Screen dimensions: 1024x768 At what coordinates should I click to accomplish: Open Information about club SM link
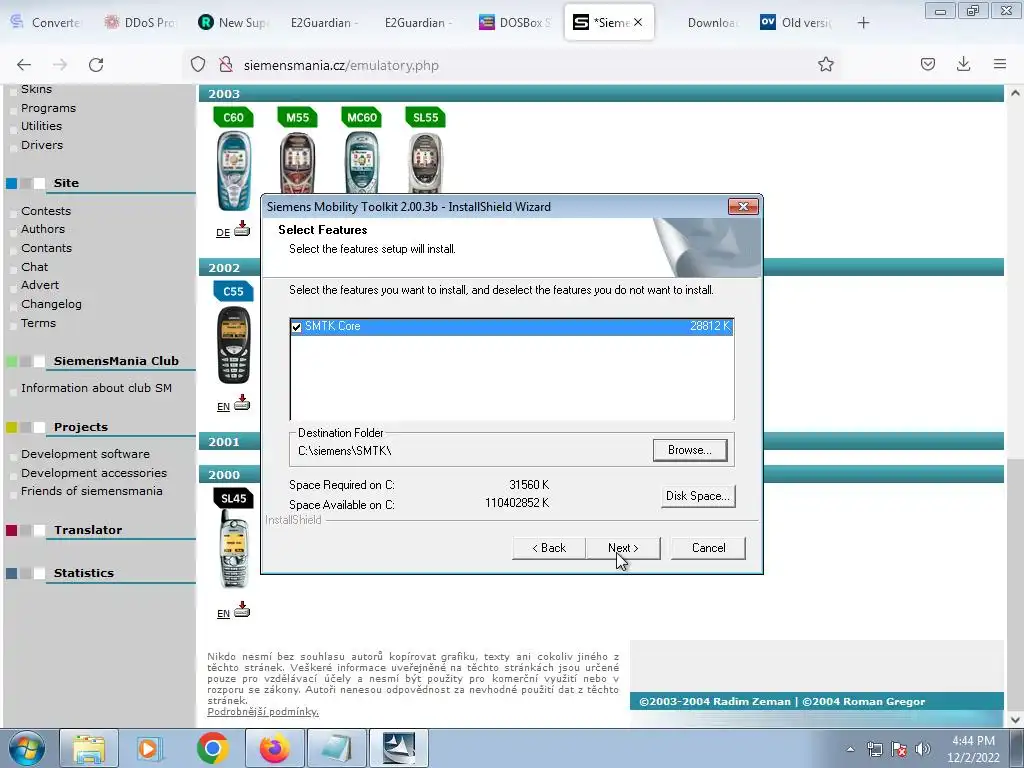click(96, 388)
